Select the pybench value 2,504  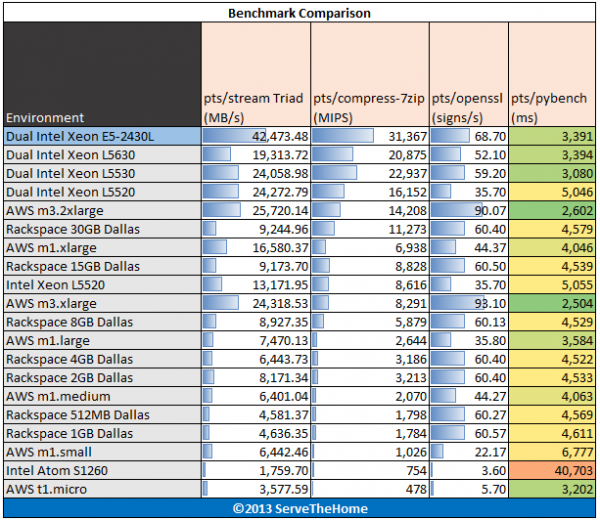point(552,303)
